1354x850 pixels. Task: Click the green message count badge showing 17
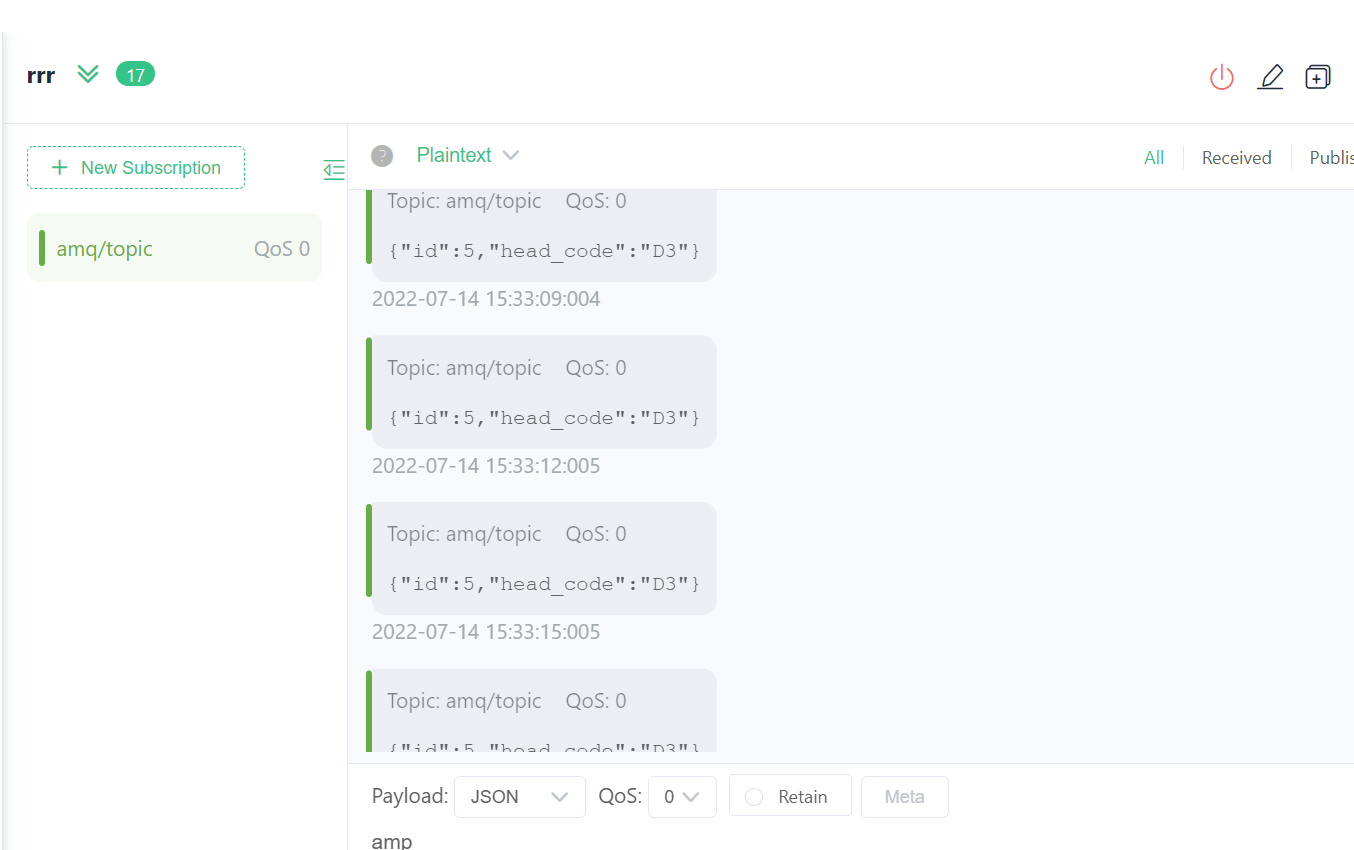[135, 73]
